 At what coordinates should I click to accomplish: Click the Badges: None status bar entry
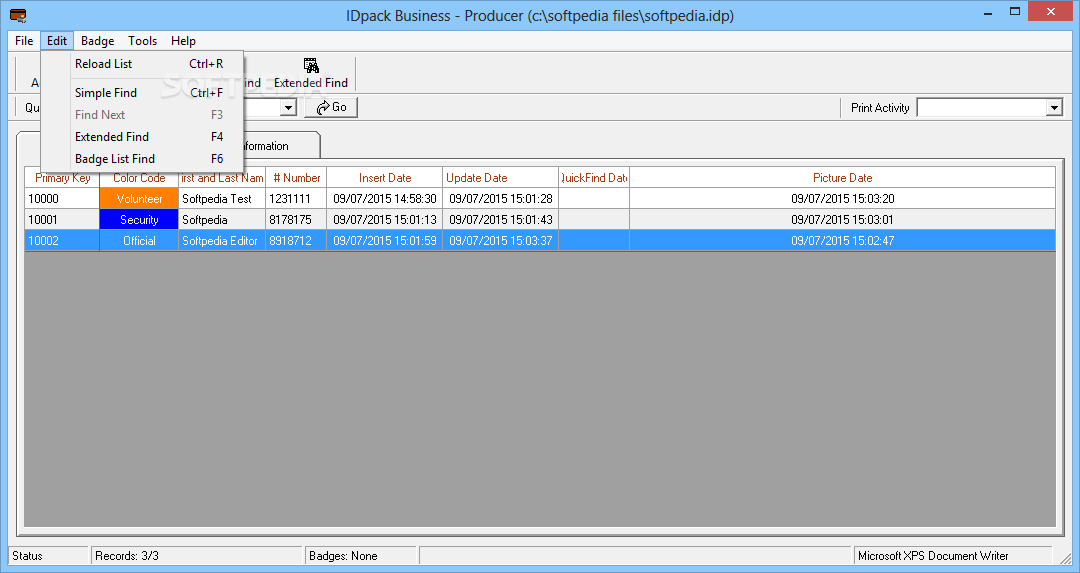pos(360,556)
